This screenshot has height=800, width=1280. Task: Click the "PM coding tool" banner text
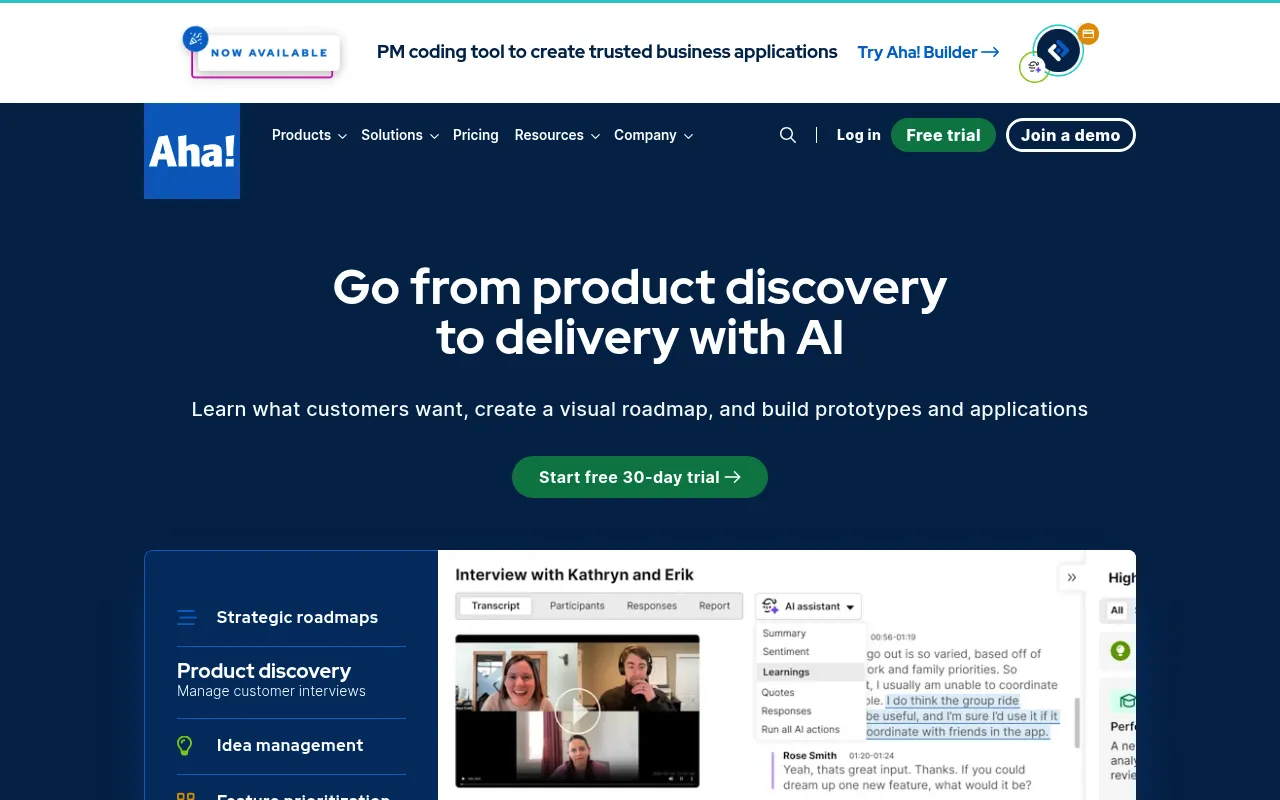point(607,52)
